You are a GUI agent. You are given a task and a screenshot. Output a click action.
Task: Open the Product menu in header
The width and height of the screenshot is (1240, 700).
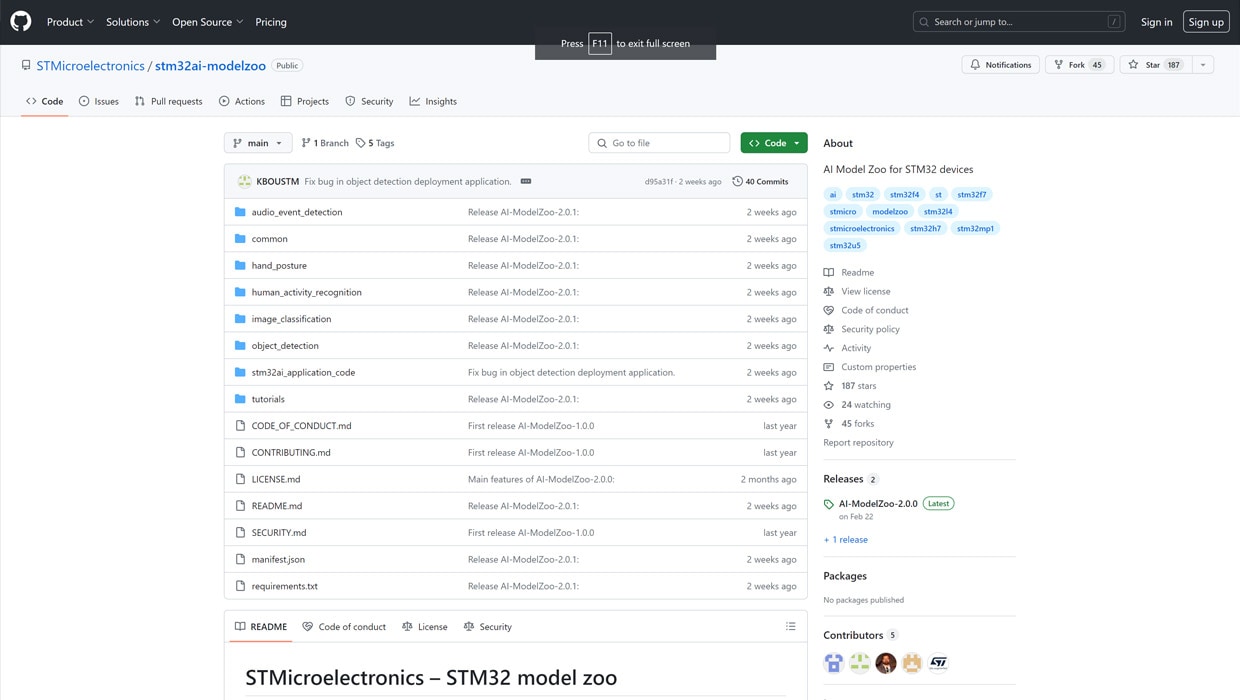70,22
